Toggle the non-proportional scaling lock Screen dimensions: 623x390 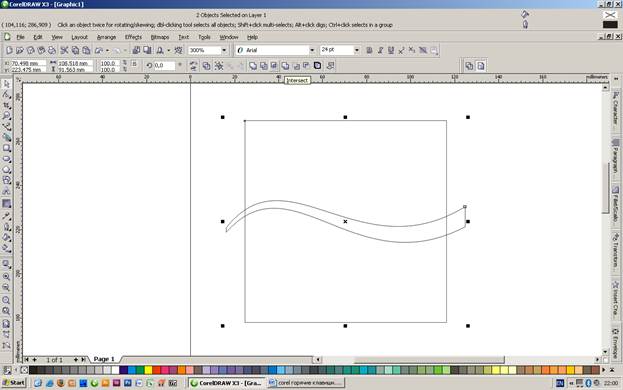134,64
